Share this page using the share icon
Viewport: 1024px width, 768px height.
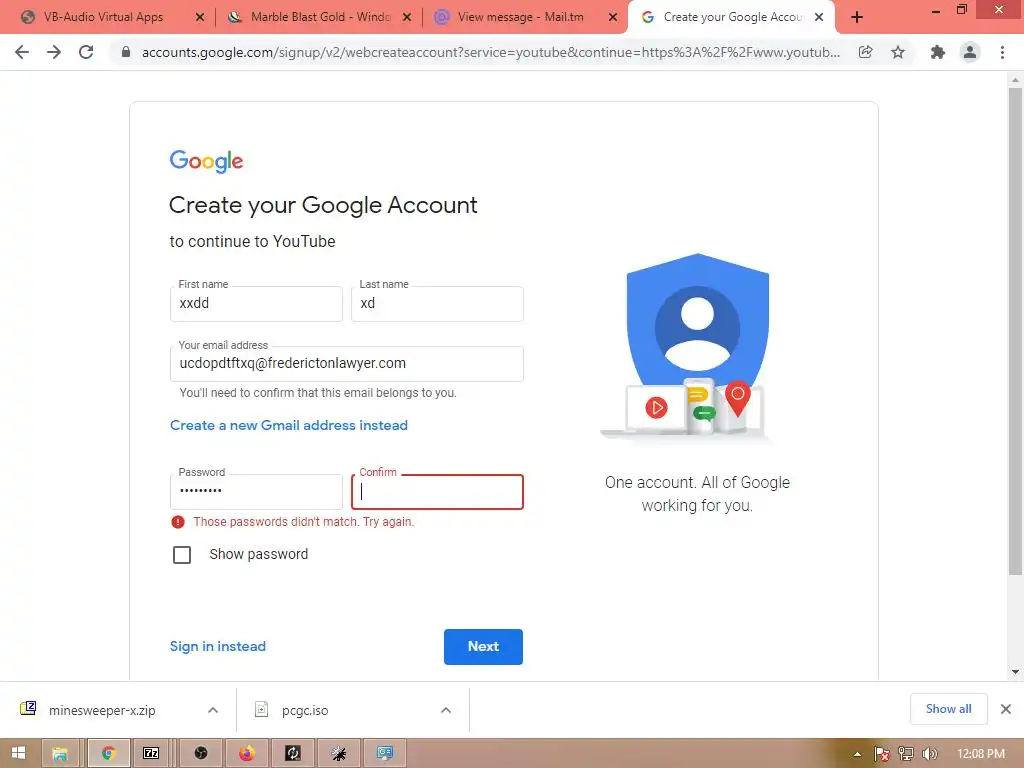click(865, 52)
